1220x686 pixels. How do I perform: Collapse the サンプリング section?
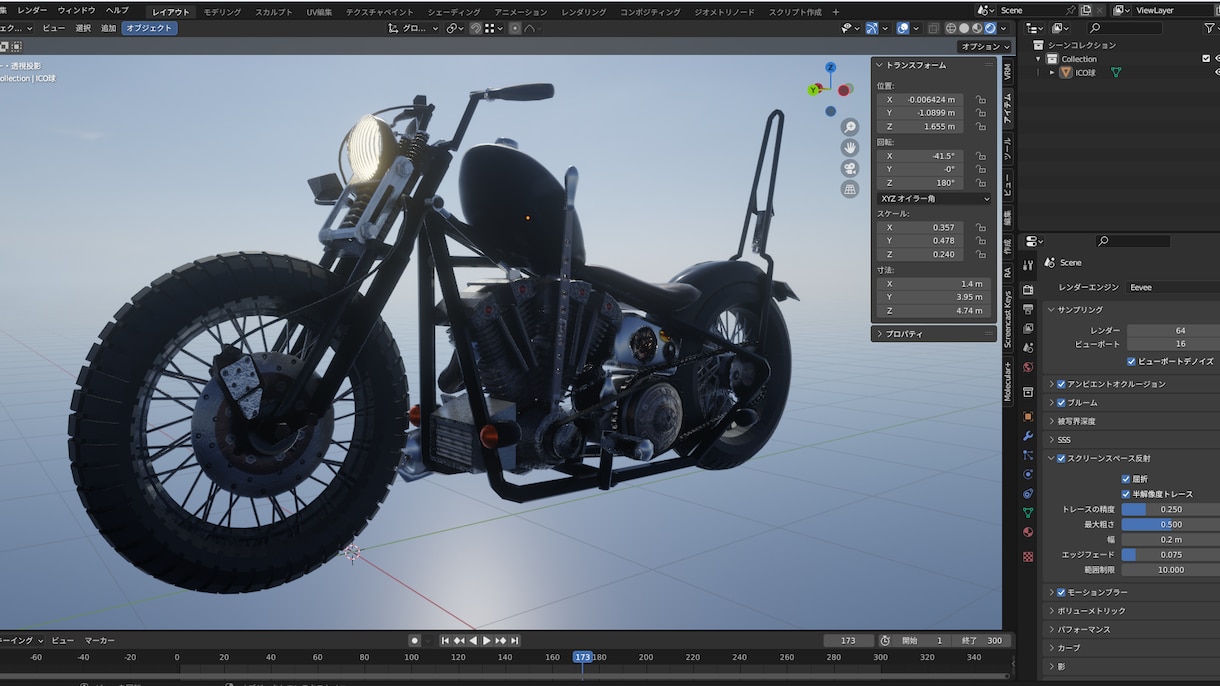click(1051, 310)
